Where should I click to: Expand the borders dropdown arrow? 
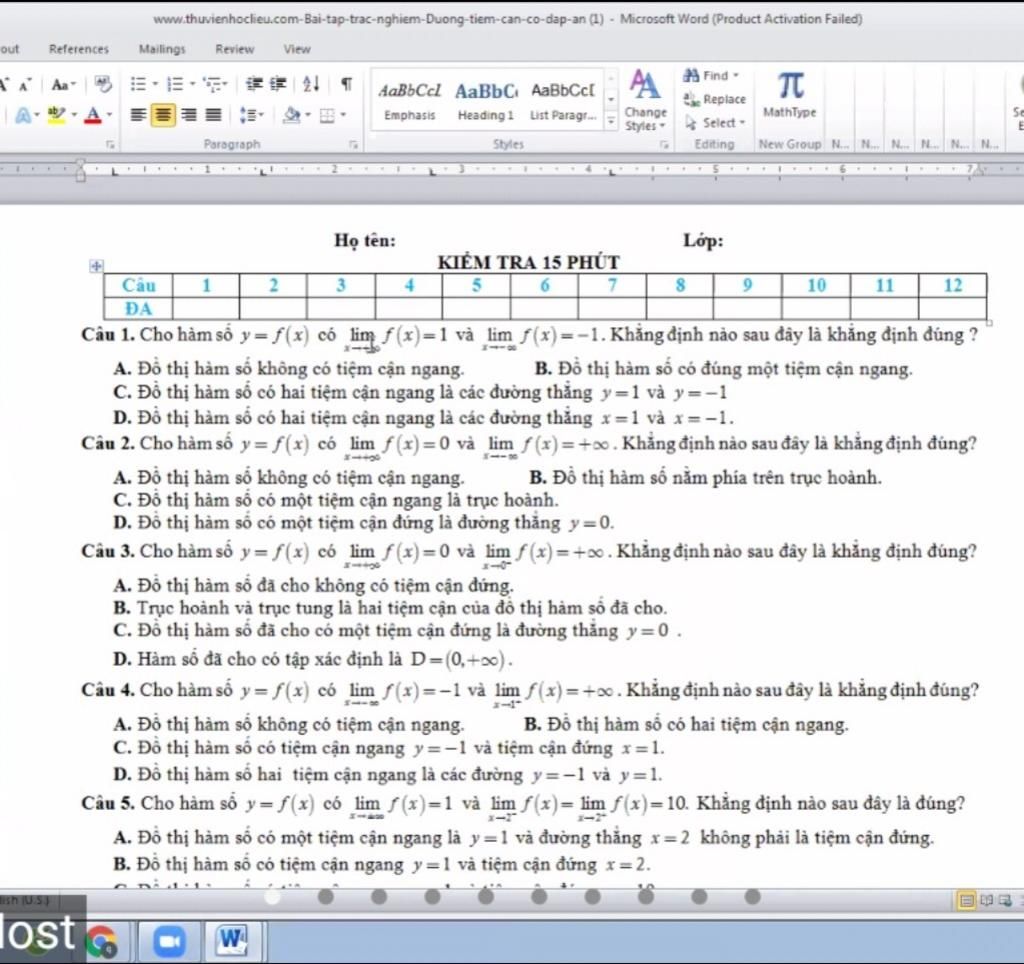pyautogui.click(x=344, y=116)
